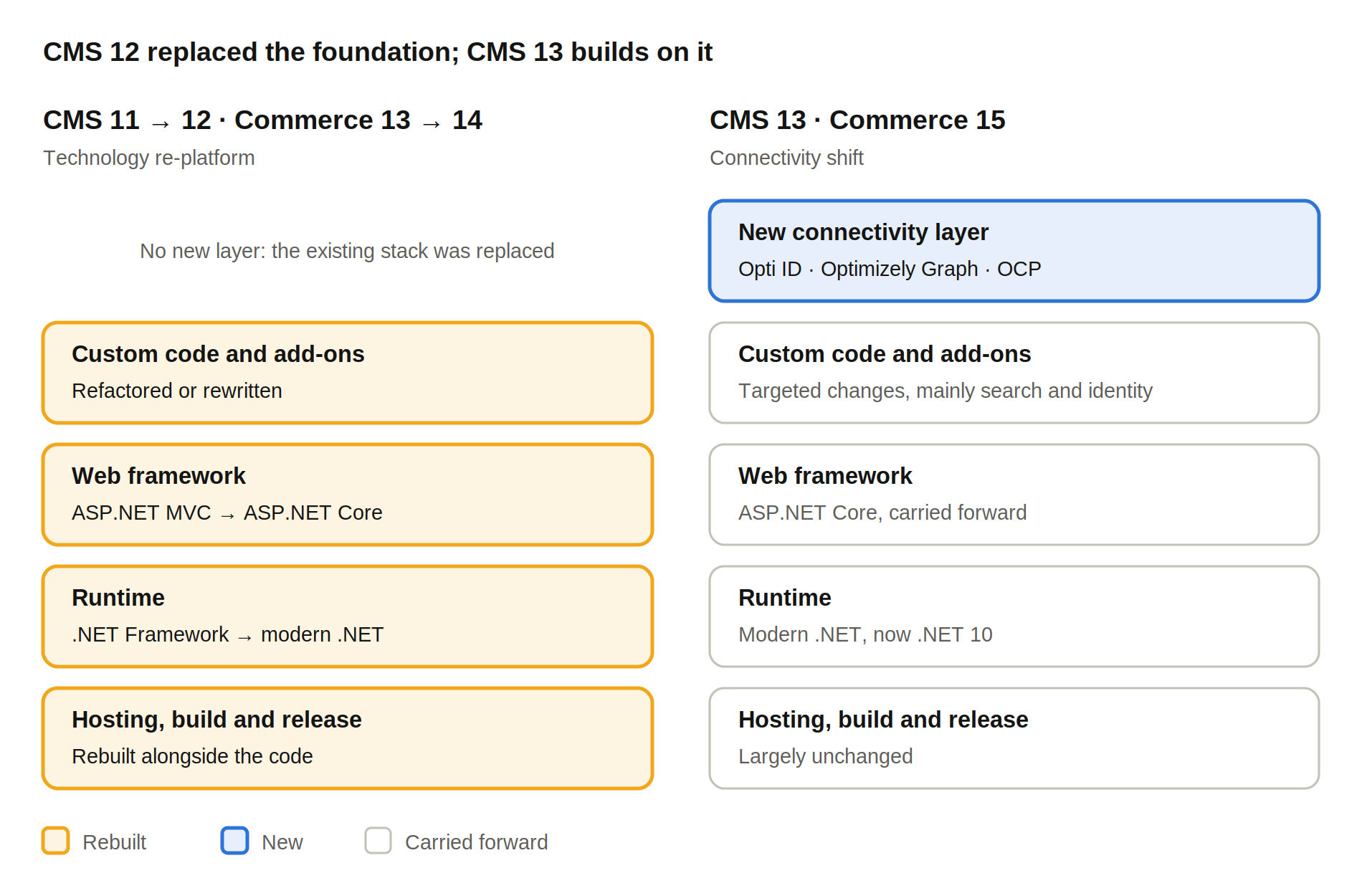Select the title 'CMS 12 replaced the foundation; CMS 13 builds on it'
The image size is (1362, 896).
(378, 52)
